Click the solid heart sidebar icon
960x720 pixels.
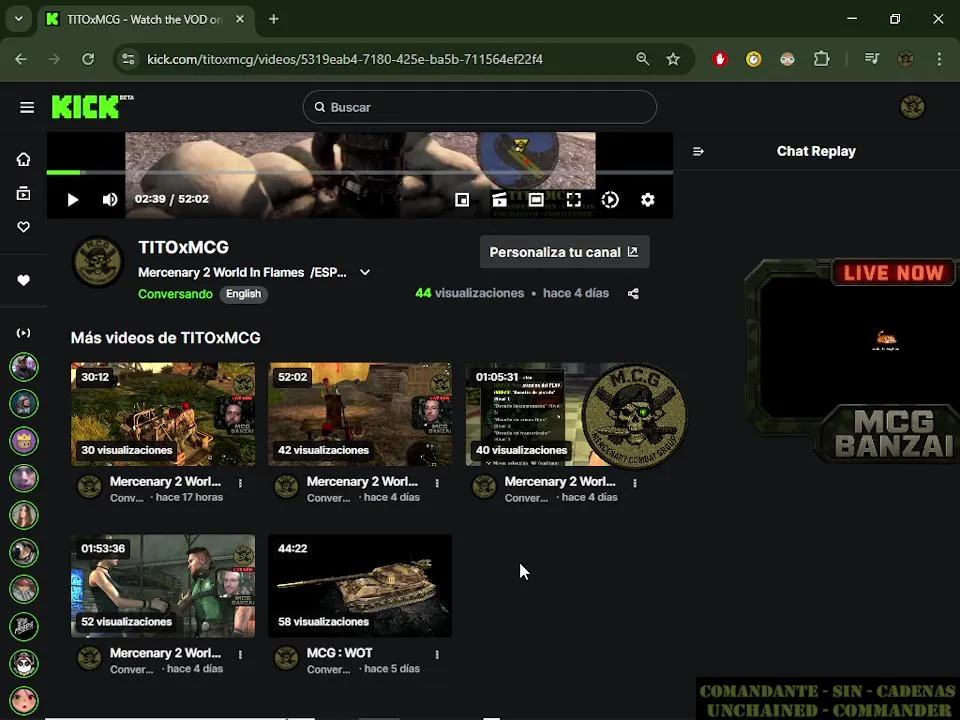(x=23, y=280)
